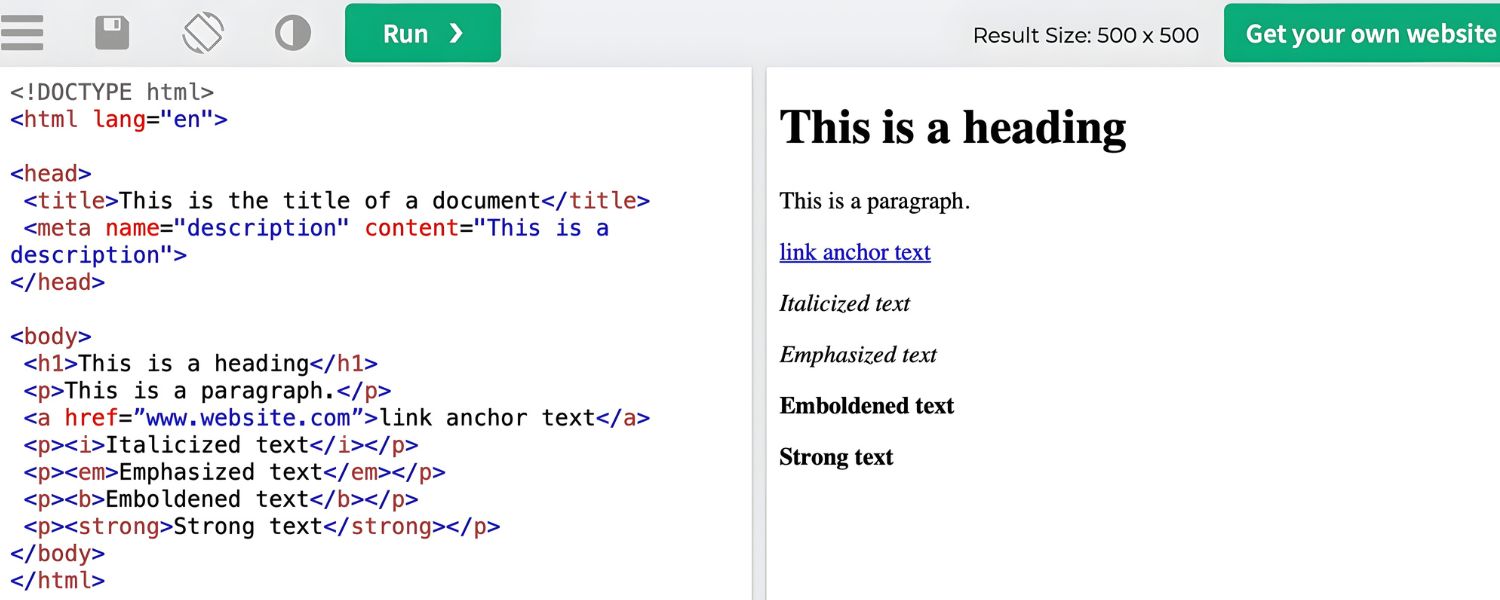Click the Emboldened text paragraph in the preview

pos(866,406)
